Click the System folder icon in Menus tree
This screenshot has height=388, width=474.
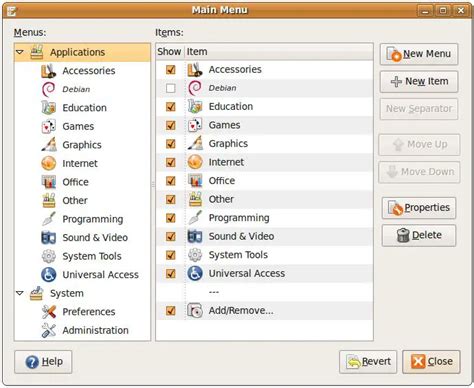coord(37,293)
